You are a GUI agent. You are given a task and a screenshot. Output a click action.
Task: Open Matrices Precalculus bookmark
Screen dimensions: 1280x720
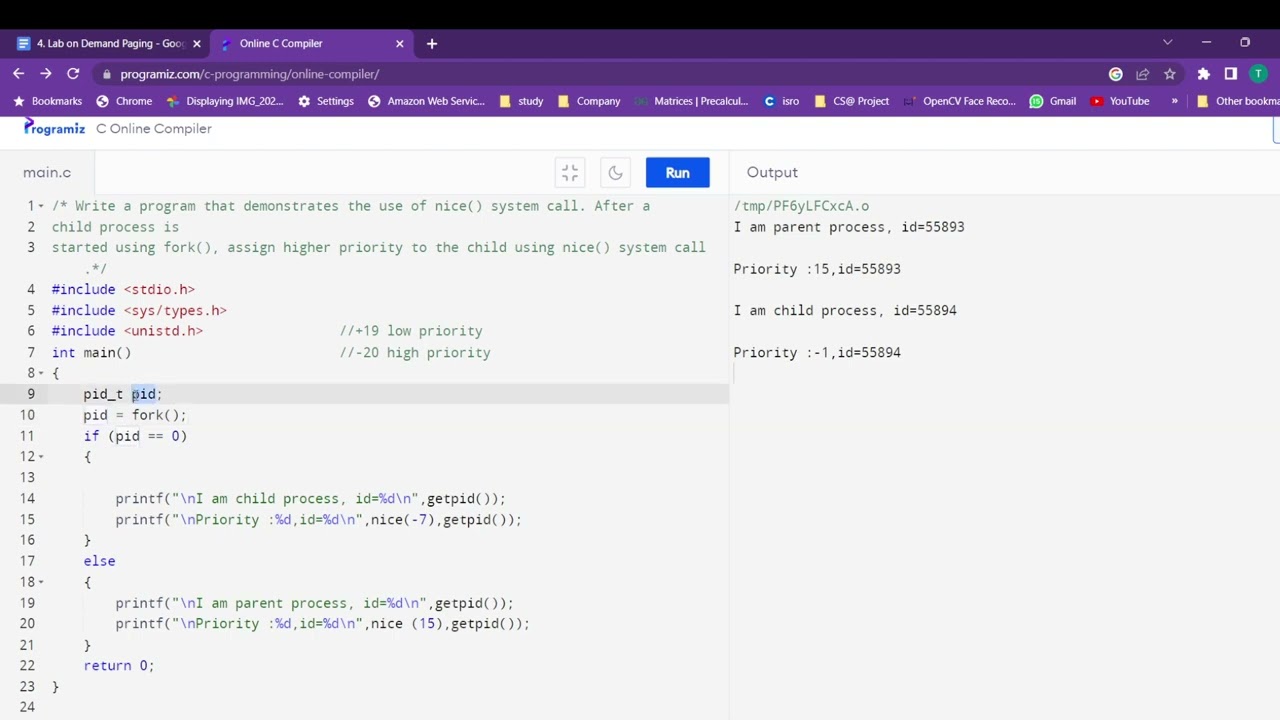pos(691,101)
